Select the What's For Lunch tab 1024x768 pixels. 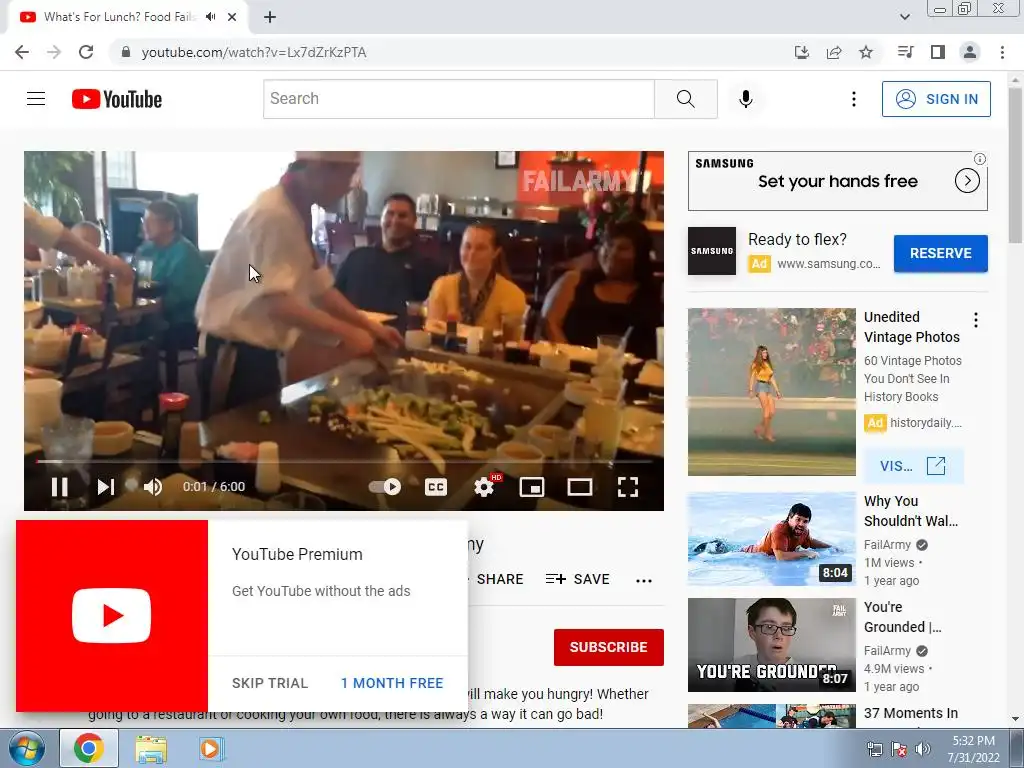(x=120, y=17)
